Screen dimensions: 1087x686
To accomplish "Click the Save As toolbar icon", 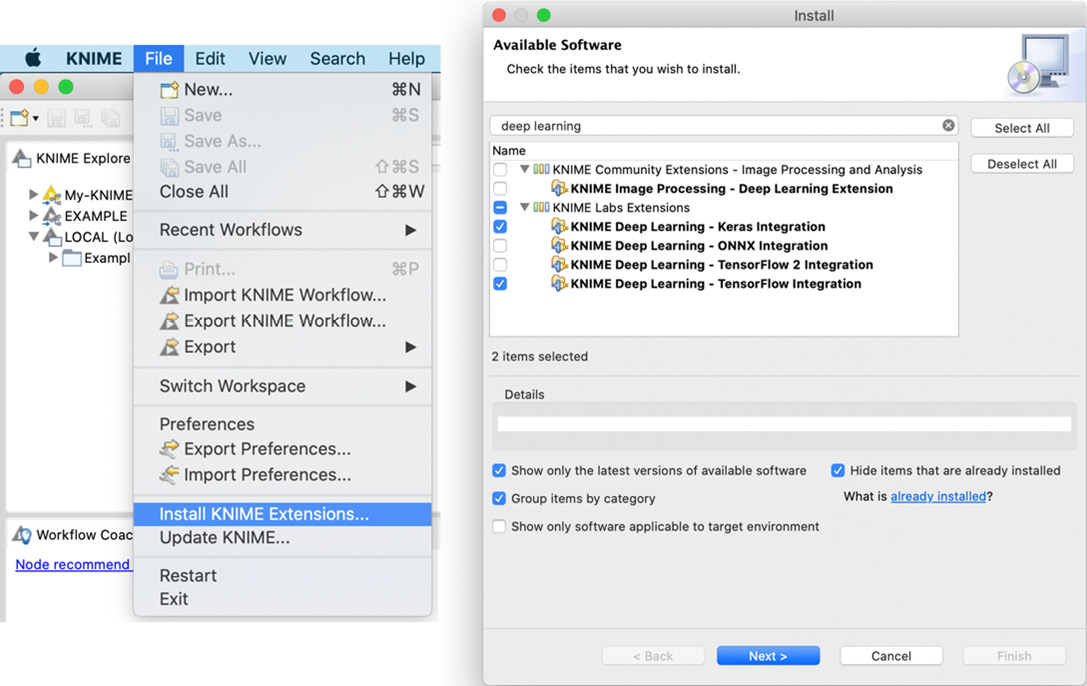I will click(x=82, y=118).
